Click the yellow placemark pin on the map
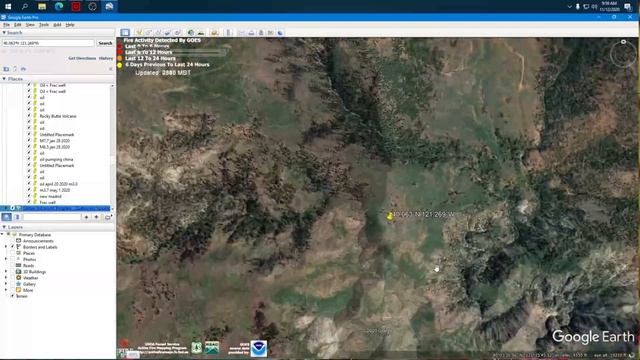The height and width of the screenshot is (360, 640). pyautogui.click(x=390, y=216)
